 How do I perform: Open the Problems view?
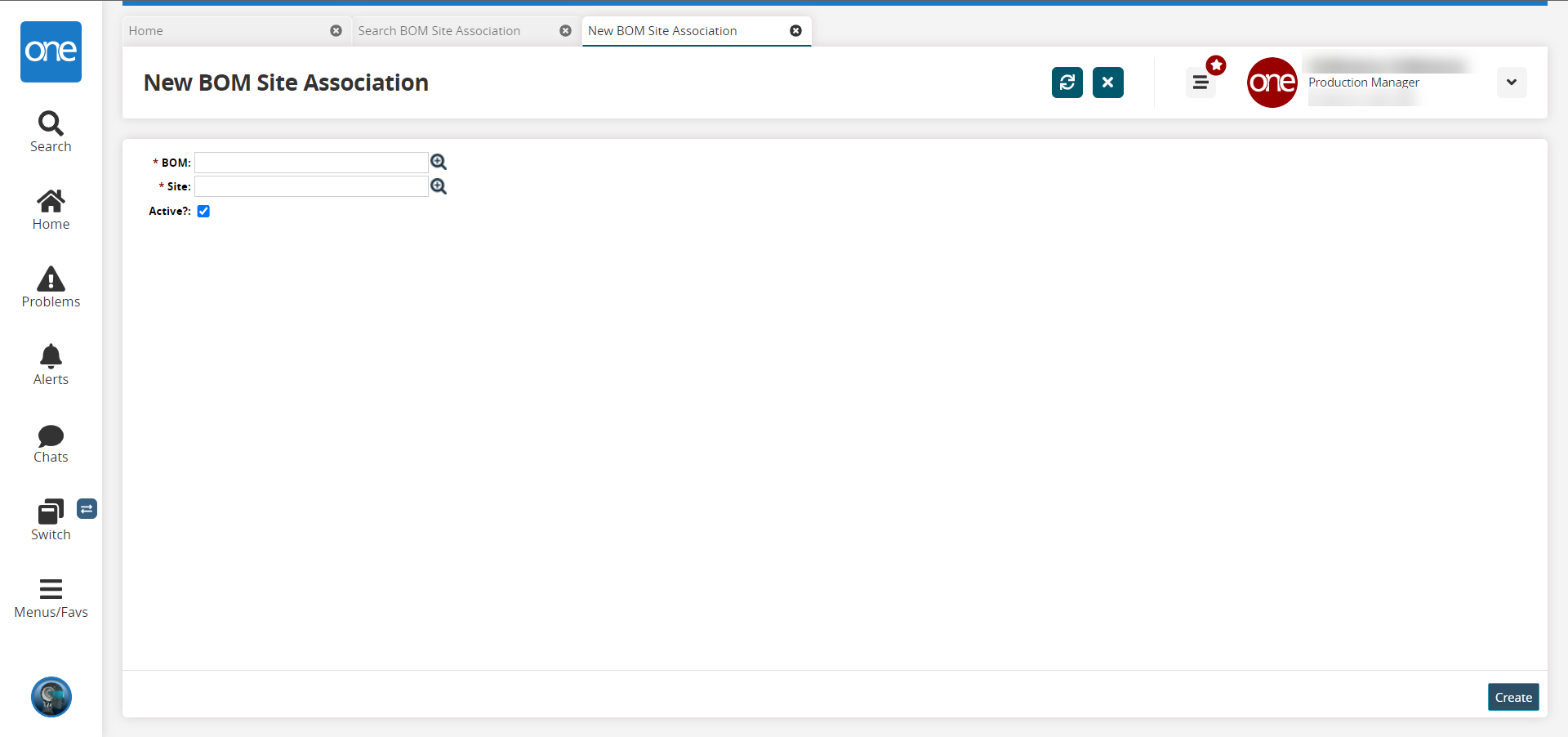(x=51, y=288)
